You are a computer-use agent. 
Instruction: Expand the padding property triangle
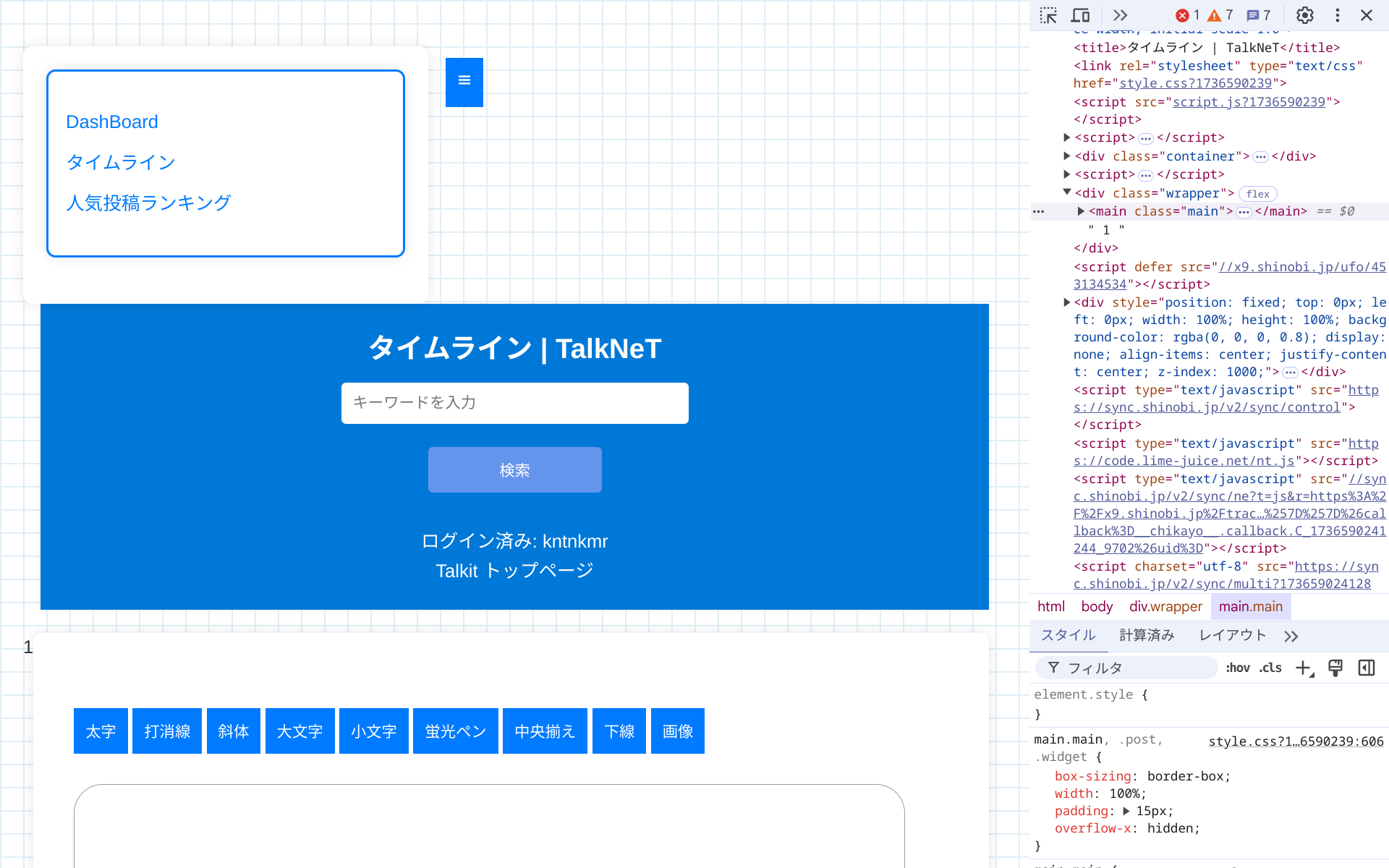pyautogui.click(x=1126, y=811)
